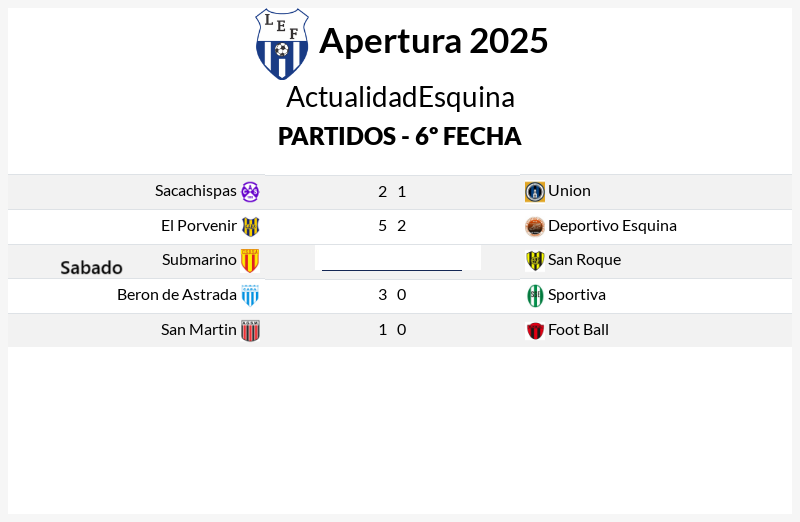
Task: Click the Submarino red-yellow striped crest
Action: click(x=250, y=261)
